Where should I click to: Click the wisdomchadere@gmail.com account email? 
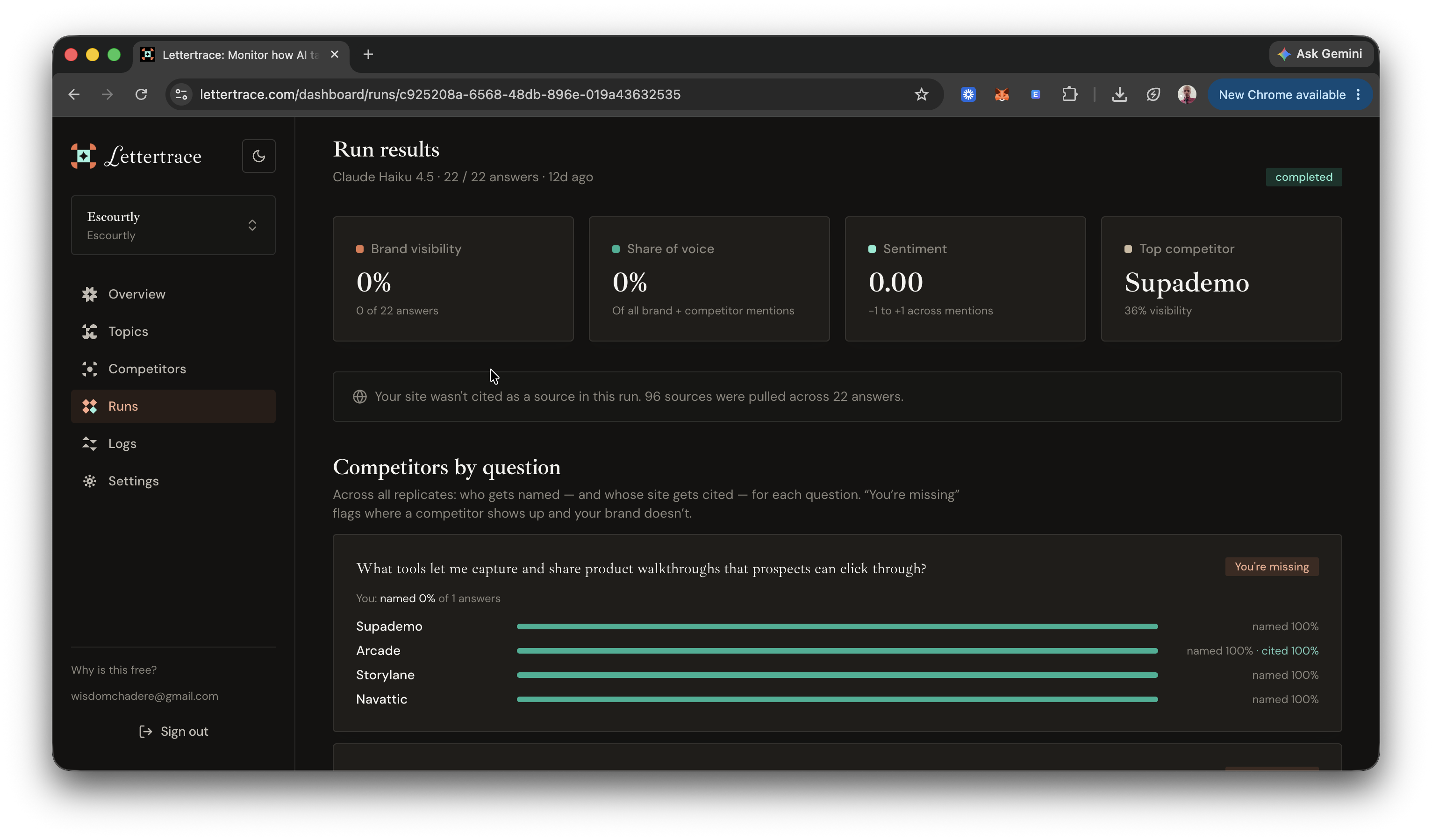click(x=144, y=696)
